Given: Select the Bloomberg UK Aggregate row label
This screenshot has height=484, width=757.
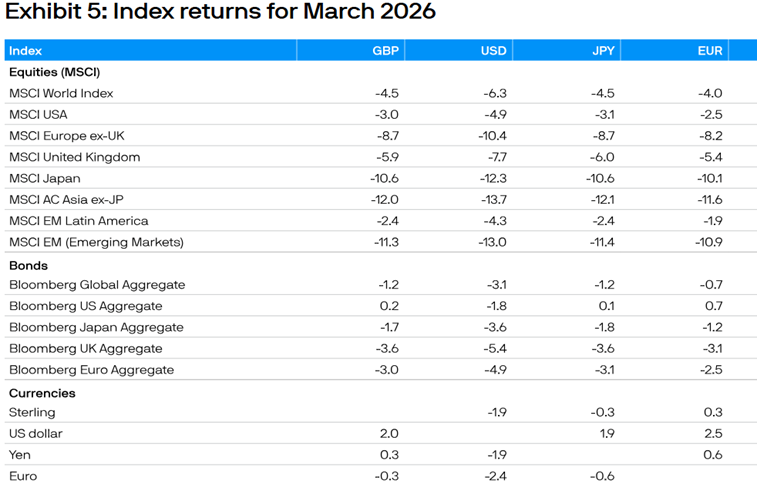Looking at the screenshot, I should tap(91, 348).
